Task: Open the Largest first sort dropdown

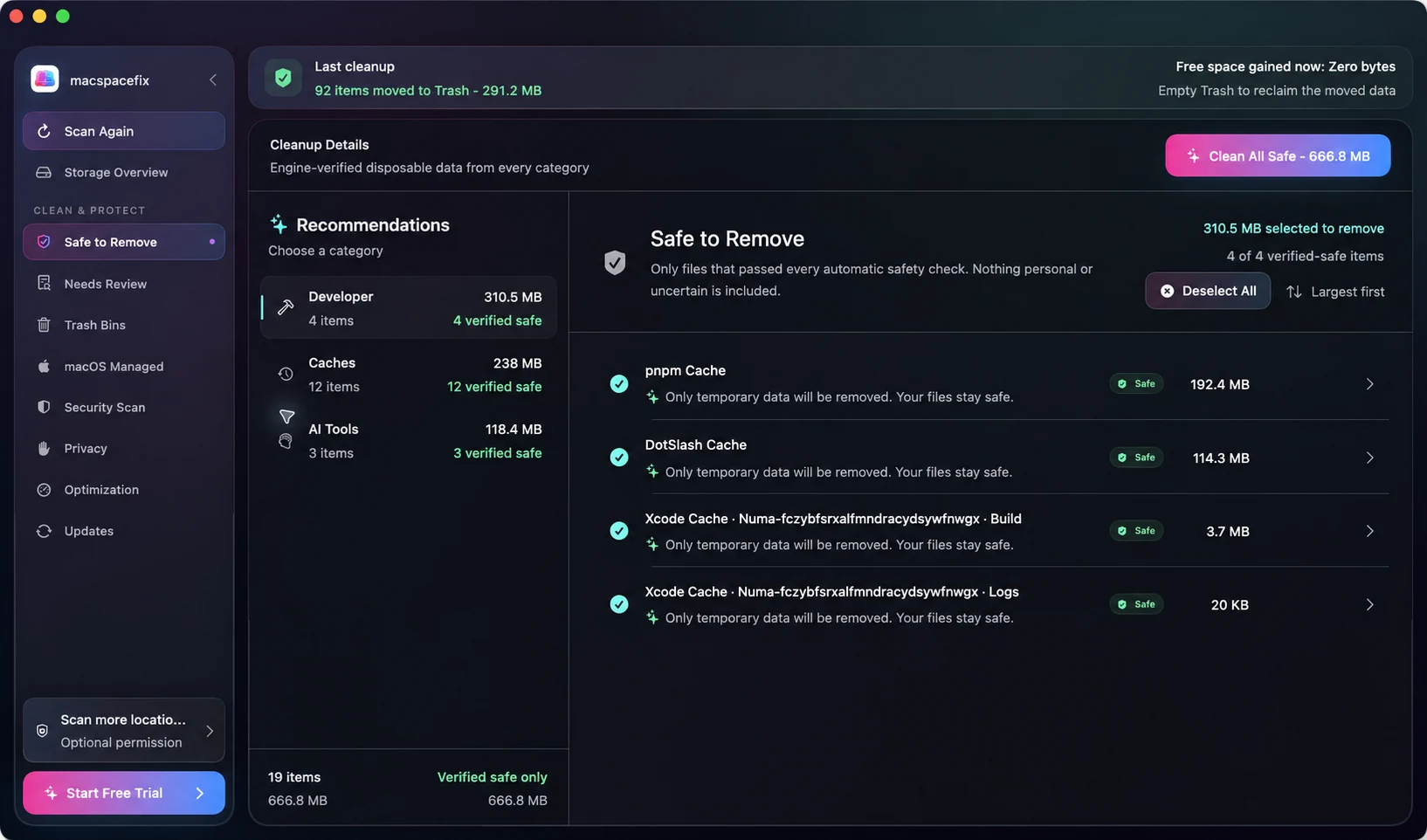Action: [1335, 292]
